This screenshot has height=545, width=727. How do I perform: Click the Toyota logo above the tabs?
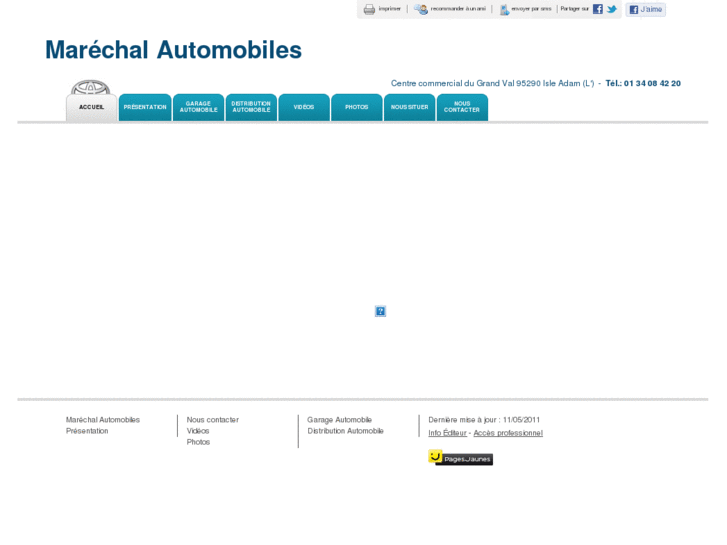click(91, 87)
